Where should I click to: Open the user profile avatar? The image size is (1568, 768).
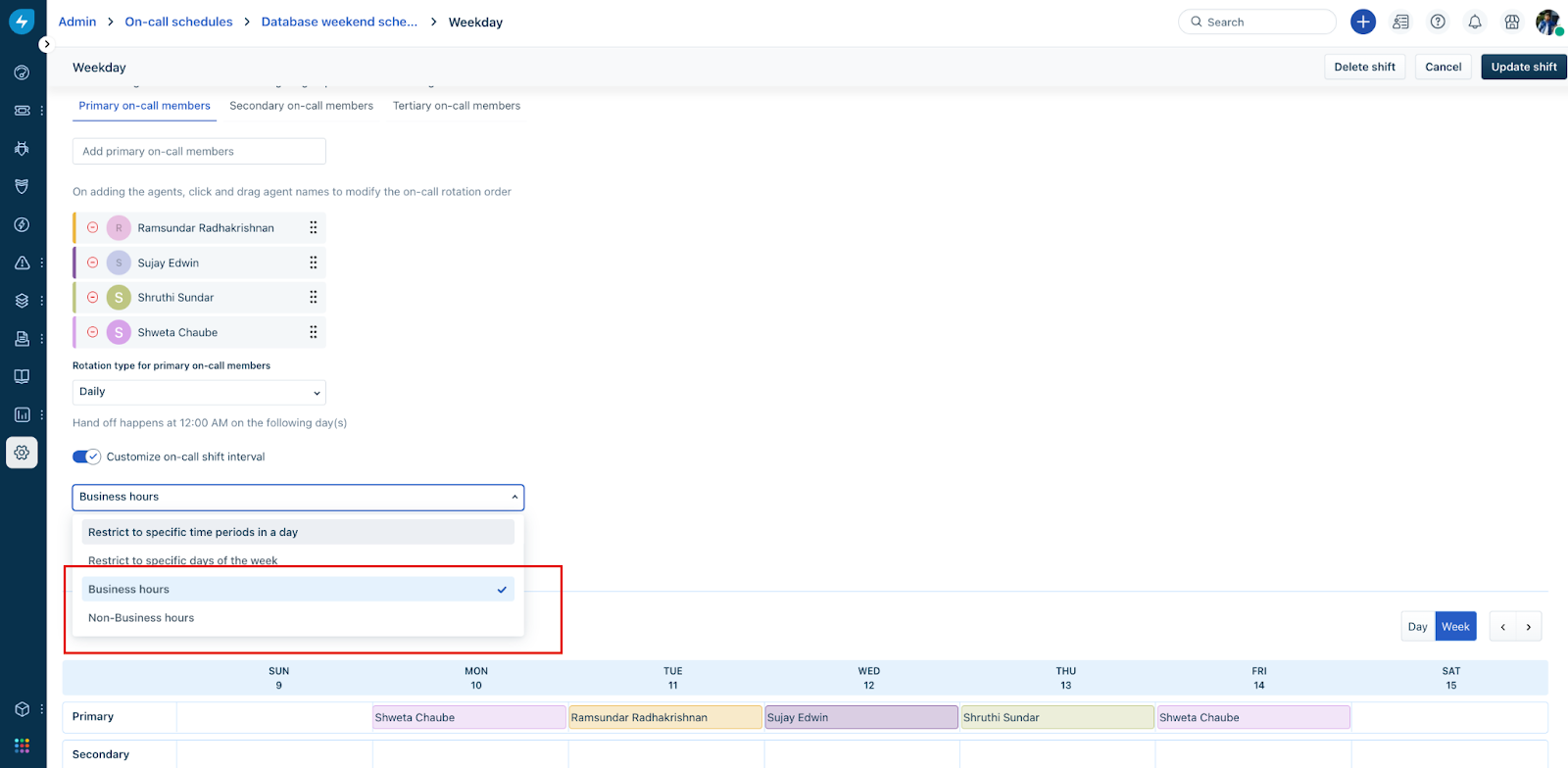tap(1548, 22)
